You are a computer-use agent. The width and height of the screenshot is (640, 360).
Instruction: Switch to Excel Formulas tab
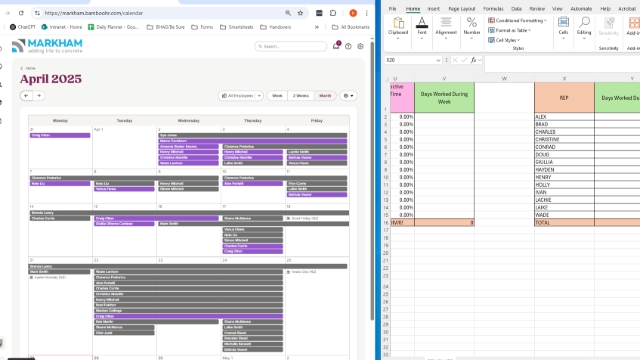point(493,9)
